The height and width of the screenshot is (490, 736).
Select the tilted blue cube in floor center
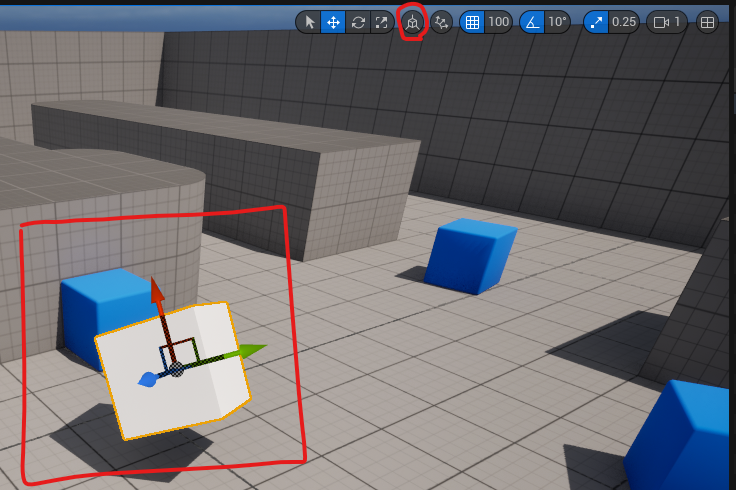[471, 256]
